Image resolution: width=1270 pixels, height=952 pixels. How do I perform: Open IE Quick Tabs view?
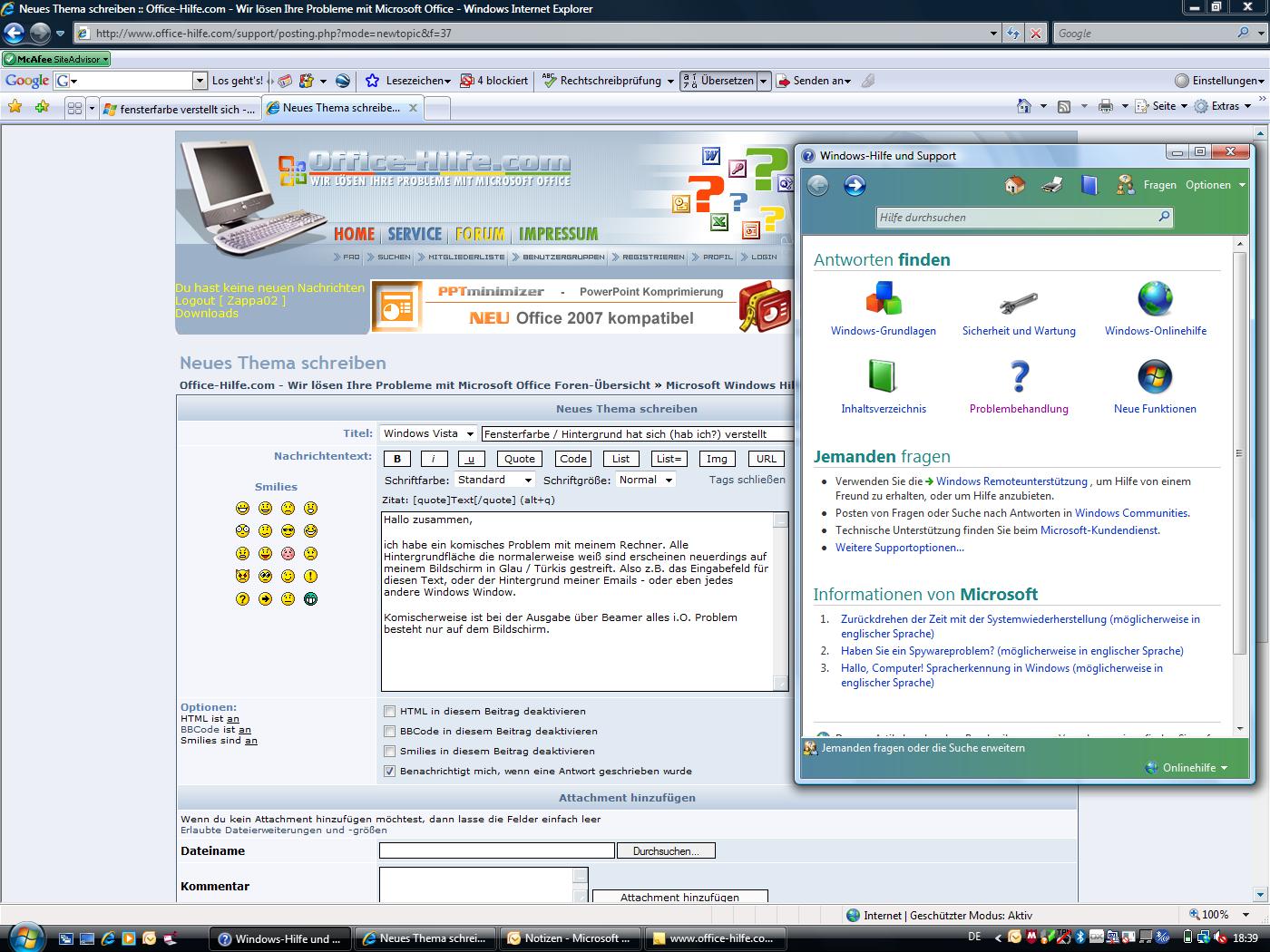tap(74, 108)
